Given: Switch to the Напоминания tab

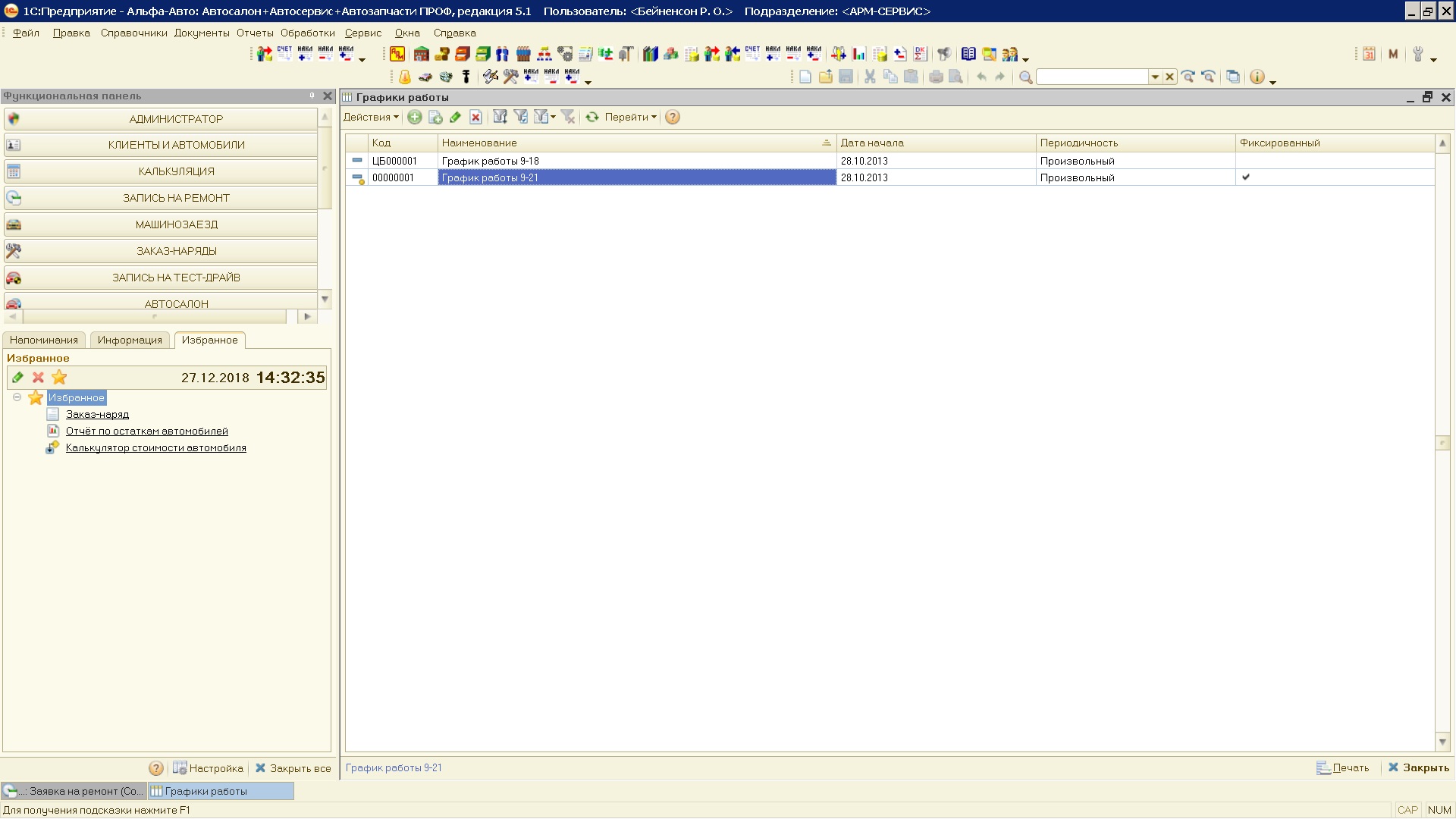Looking at the screenshot, I should pos(44,340).
